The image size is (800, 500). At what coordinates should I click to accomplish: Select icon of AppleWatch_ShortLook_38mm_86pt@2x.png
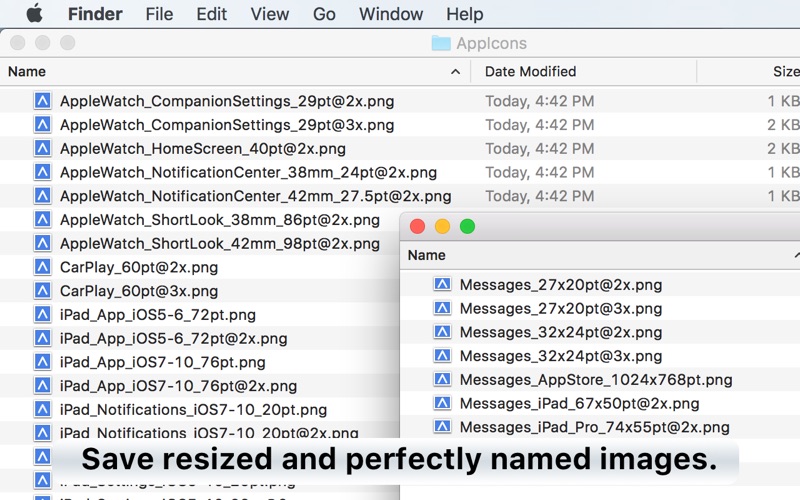[42, 219]
